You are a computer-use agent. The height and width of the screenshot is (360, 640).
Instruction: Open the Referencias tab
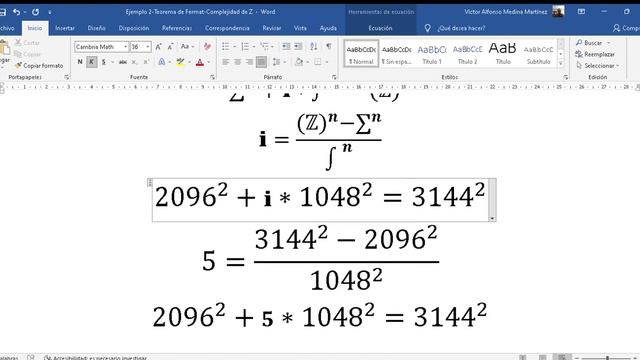177,28
